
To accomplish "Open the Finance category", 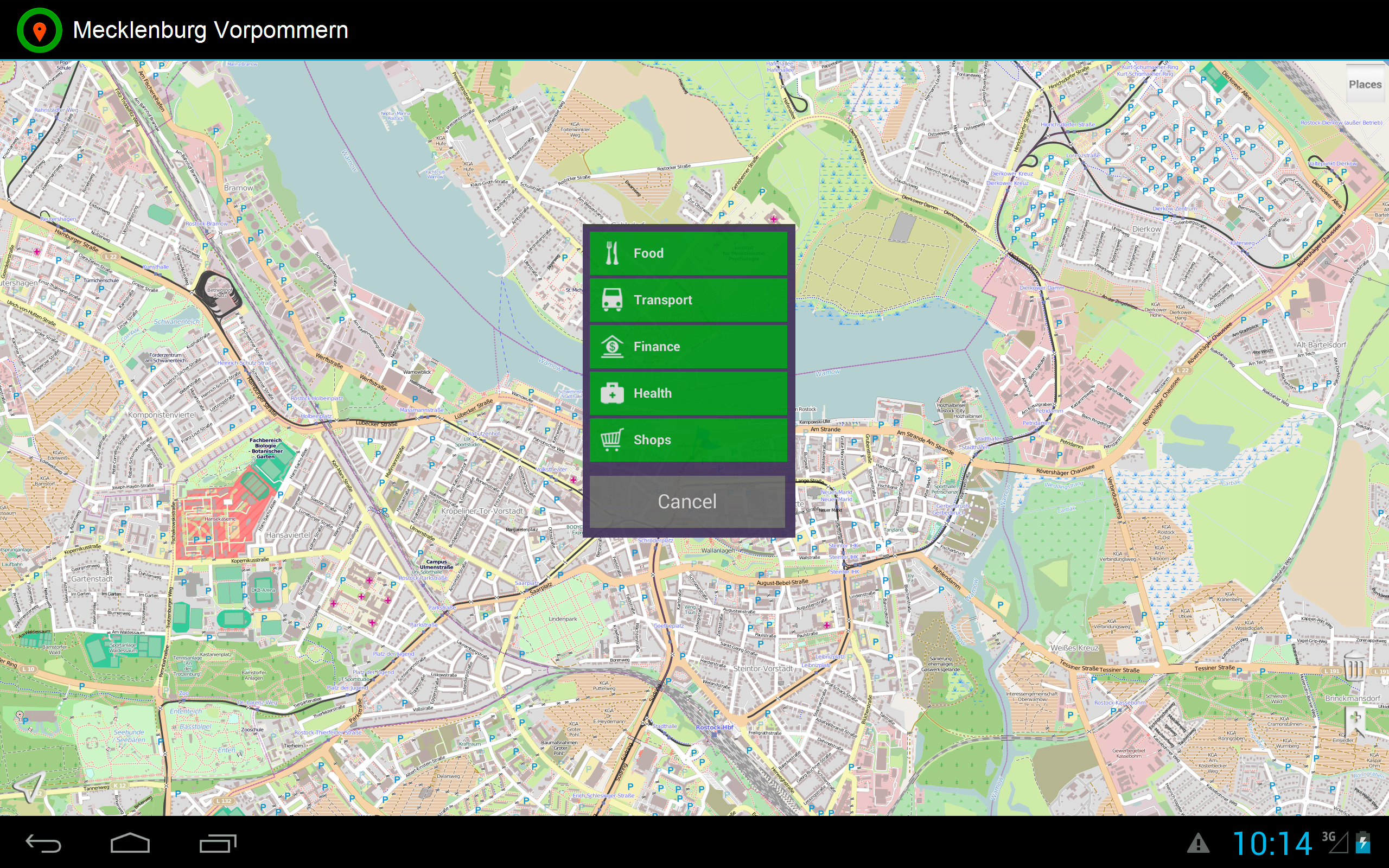I will coord(687,346).
